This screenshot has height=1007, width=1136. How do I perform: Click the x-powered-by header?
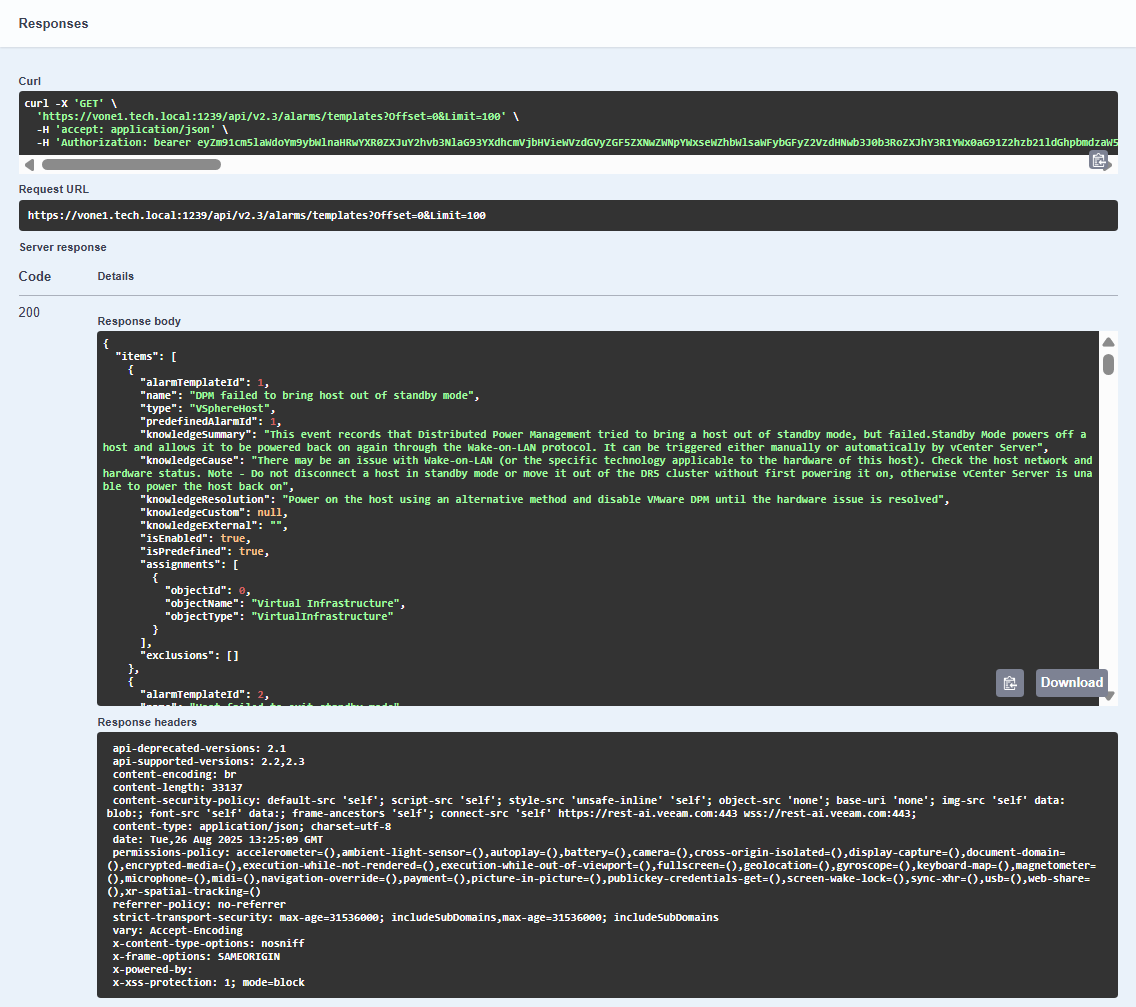pos(153,970)
